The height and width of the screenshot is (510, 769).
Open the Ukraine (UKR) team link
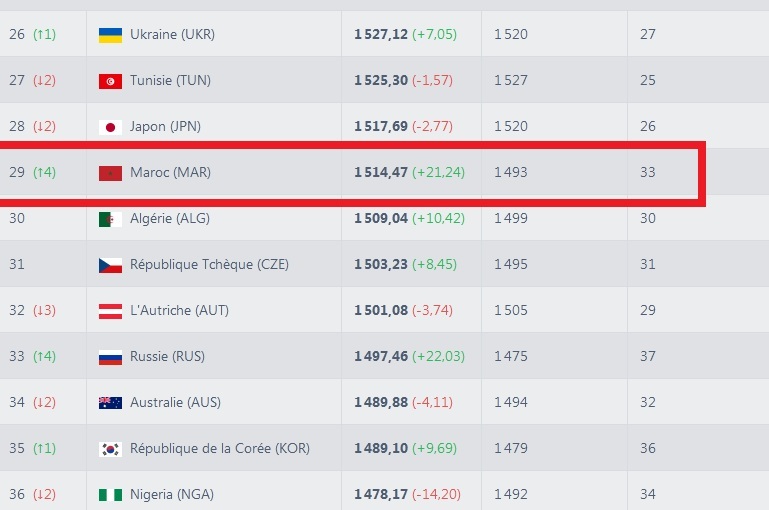(x=172, y=35)
